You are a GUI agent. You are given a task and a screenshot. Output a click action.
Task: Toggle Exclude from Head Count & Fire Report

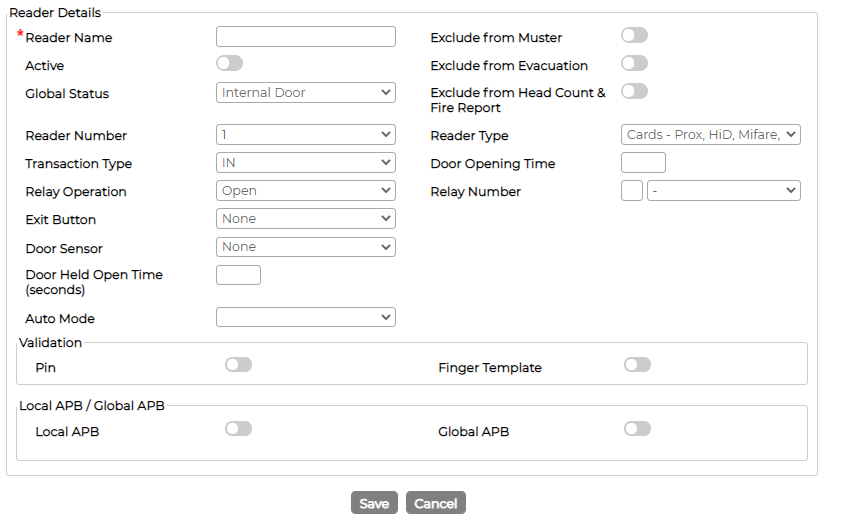click(x=635, y=91)
